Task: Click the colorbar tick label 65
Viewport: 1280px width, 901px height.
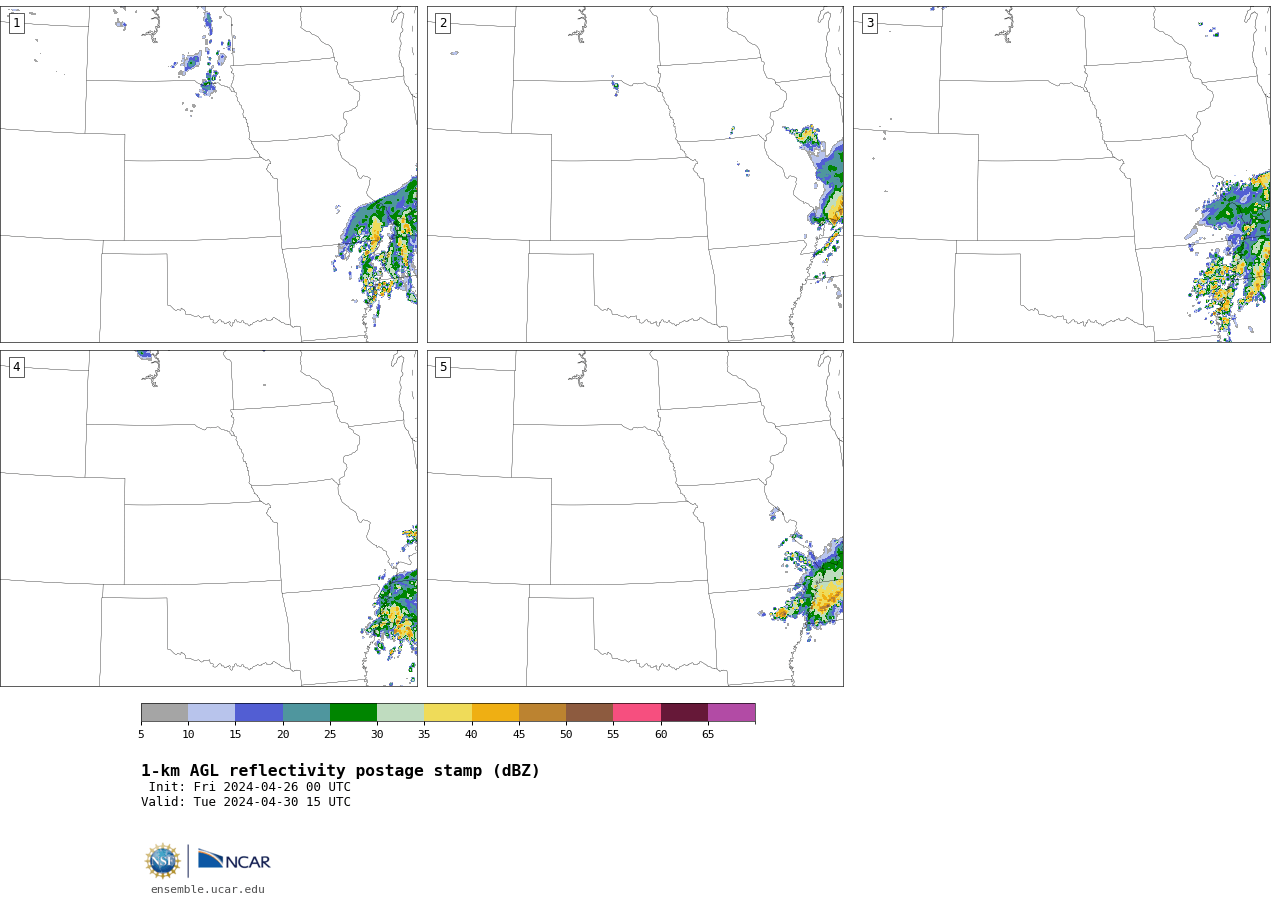Action: point(708,735)
